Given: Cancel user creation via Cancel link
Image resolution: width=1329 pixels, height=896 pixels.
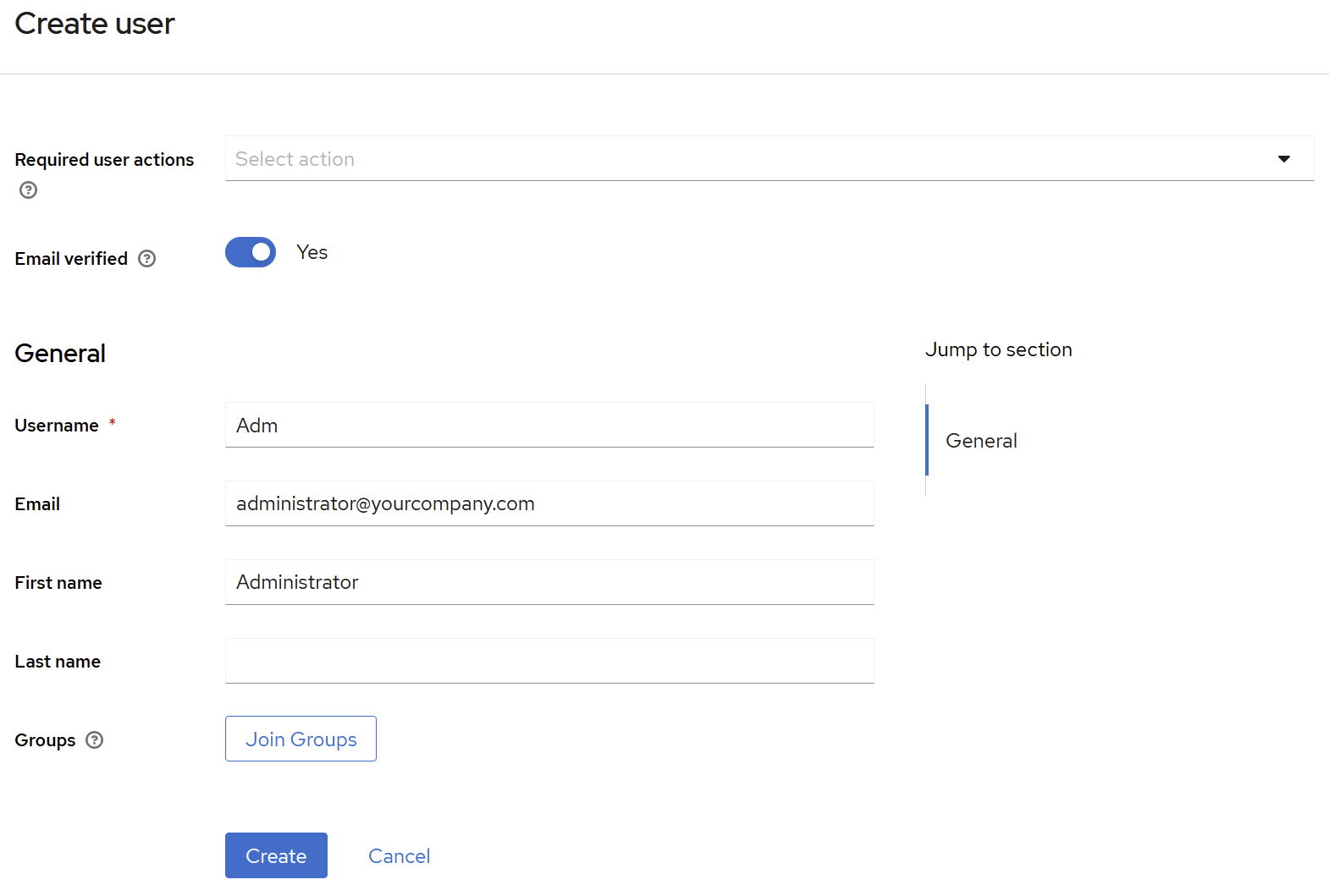Looking at the screenshot, I should point(399,856).
